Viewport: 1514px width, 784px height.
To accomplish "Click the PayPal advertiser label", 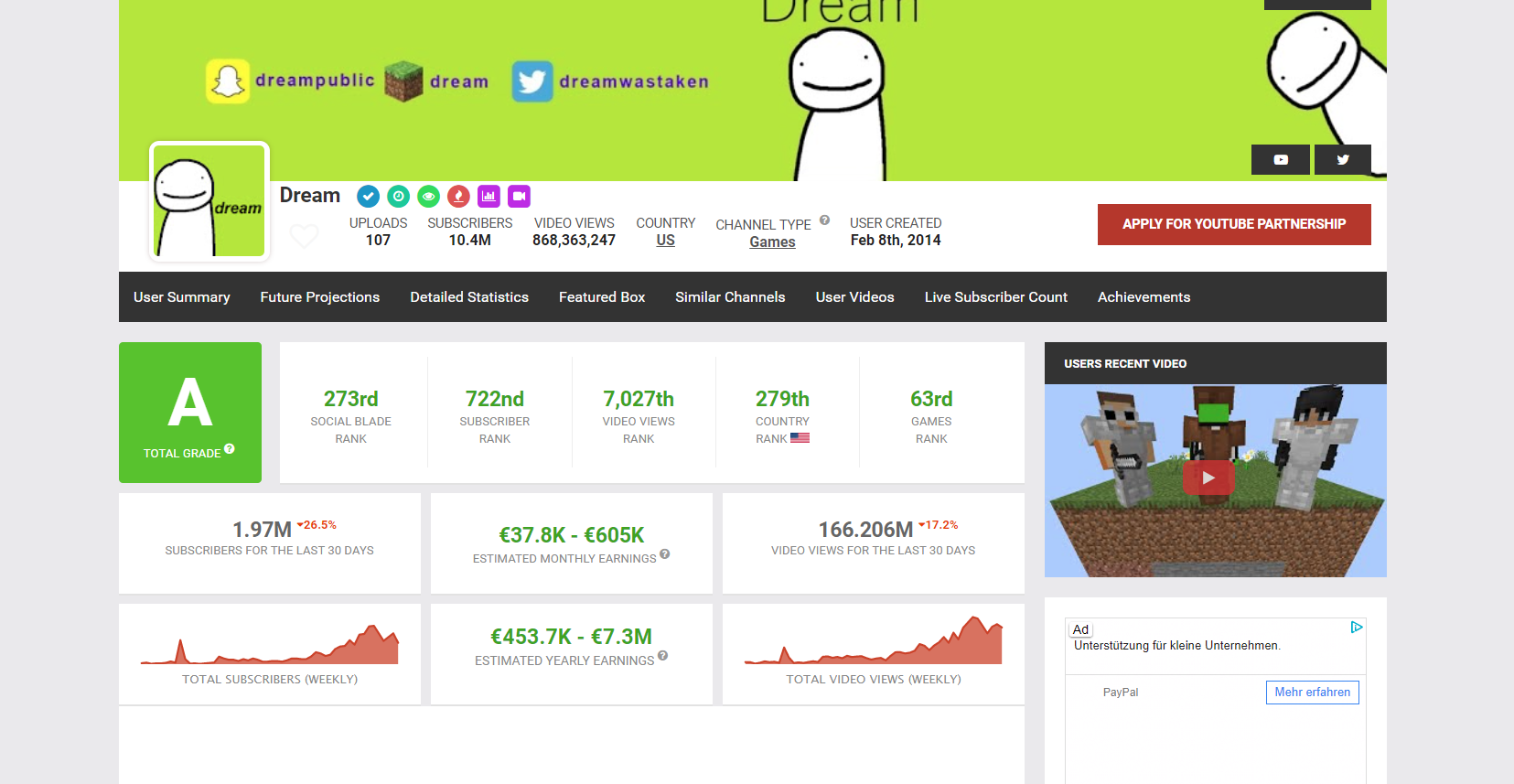I will (x=1121, y=693).
